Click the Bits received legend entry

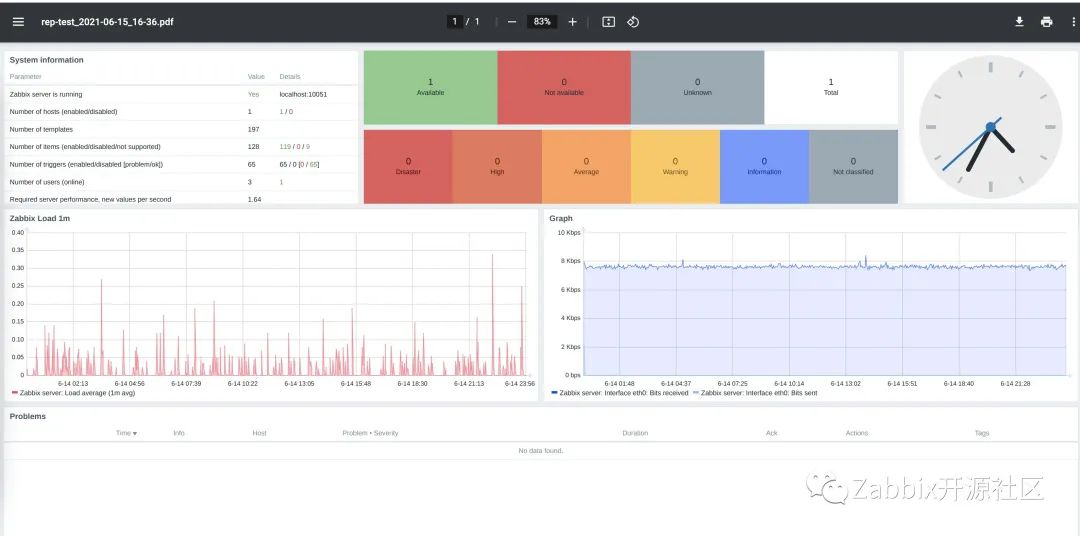619,393
